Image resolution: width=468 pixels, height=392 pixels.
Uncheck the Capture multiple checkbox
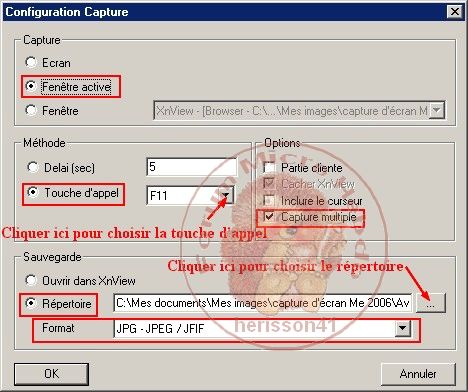click(x=269, y=217)
